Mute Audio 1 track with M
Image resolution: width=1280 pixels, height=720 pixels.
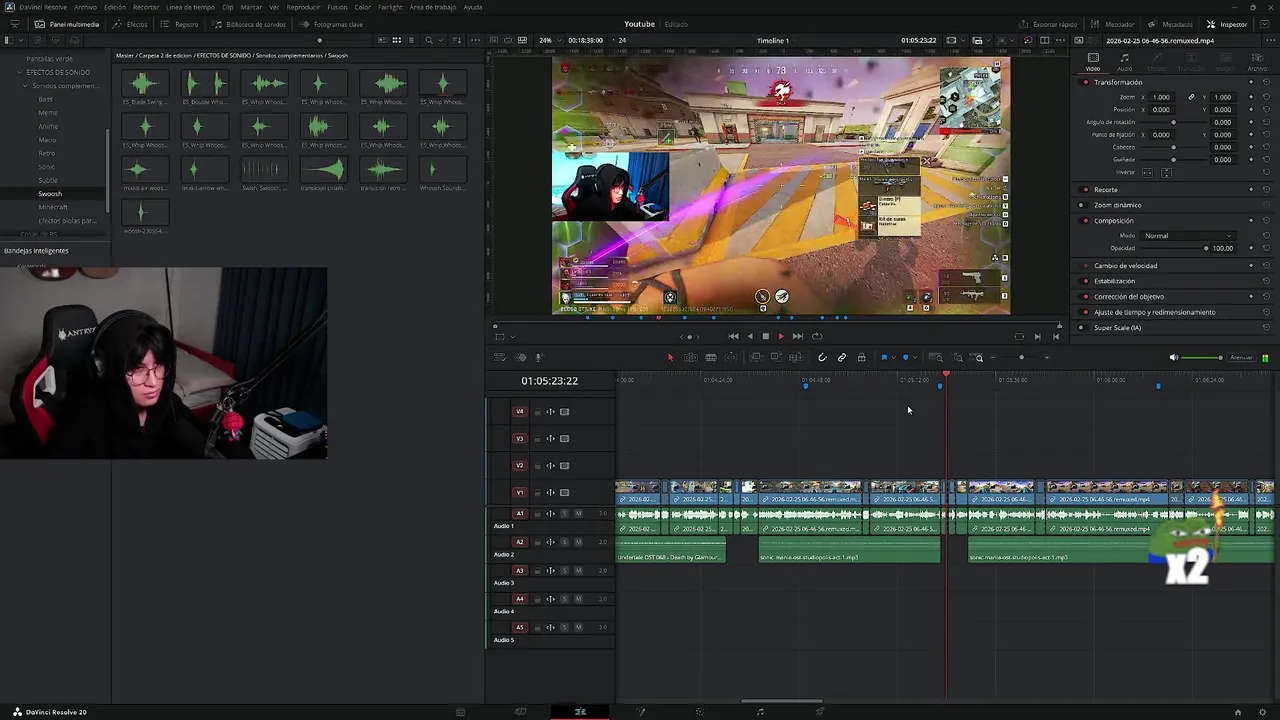point(578,514)
